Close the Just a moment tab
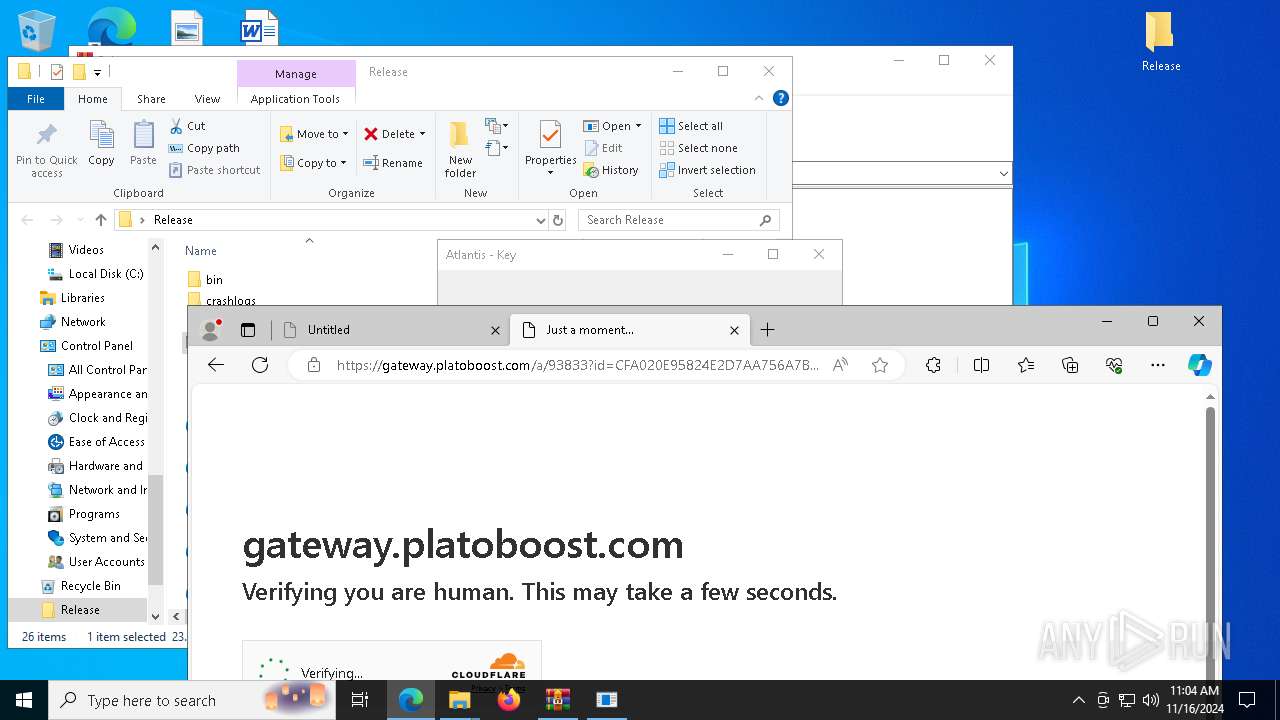 coord(734,330)
